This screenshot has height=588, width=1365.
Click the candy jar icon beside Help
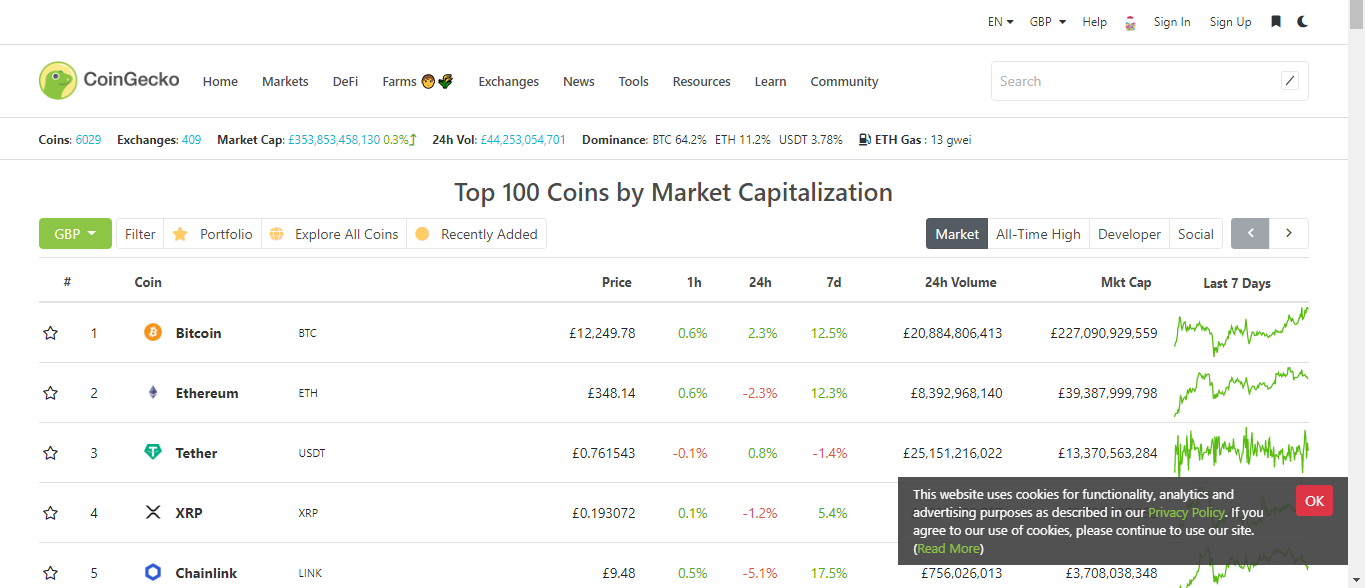[1130, 22]
